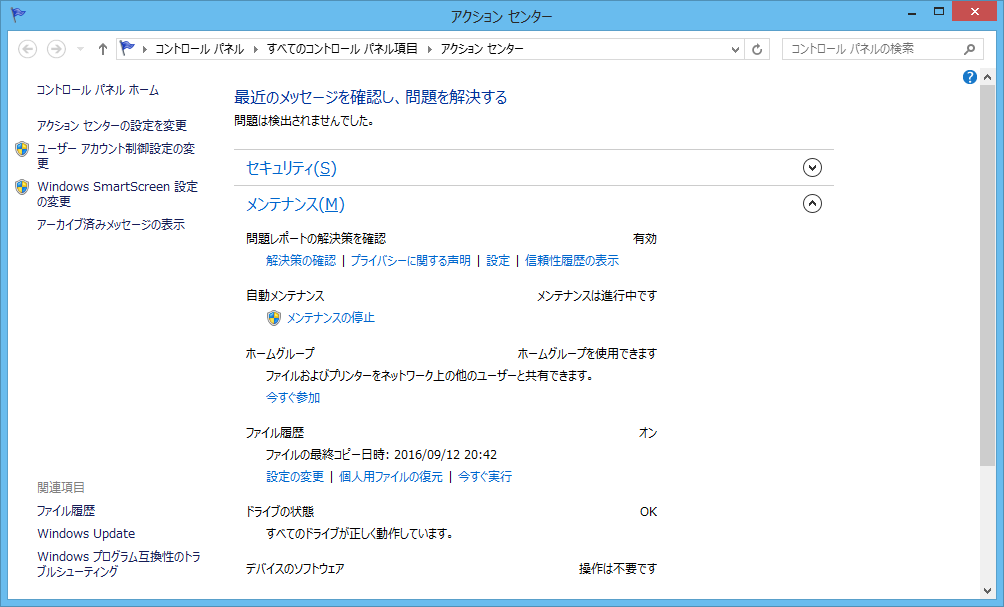Click 設定 link under problem reports

[x=498, y=261]
